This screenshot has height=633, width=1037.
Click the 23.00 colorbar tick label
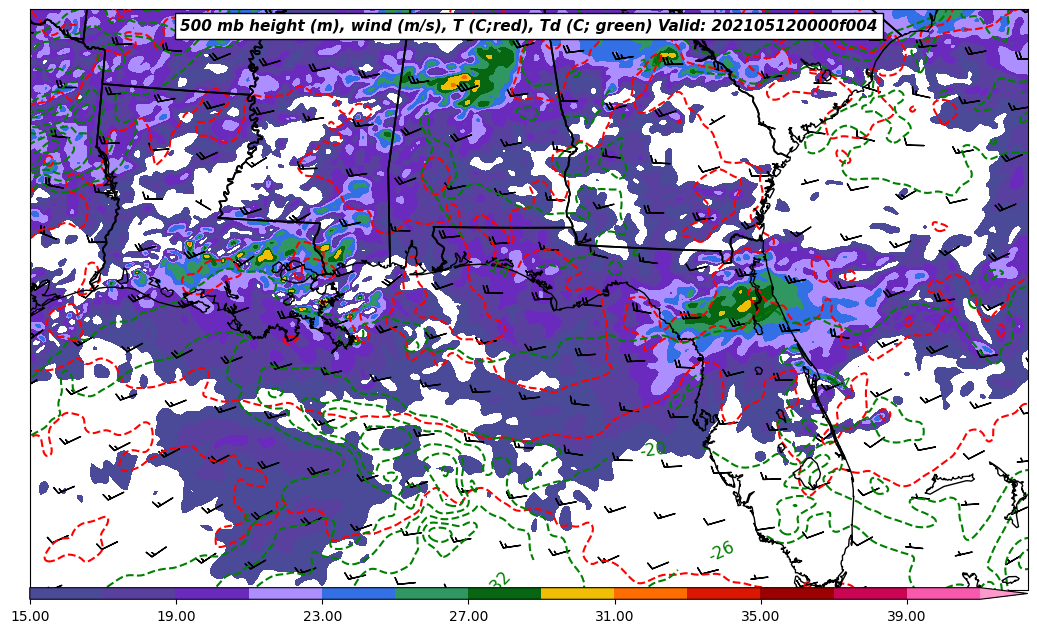coord(322,616)
